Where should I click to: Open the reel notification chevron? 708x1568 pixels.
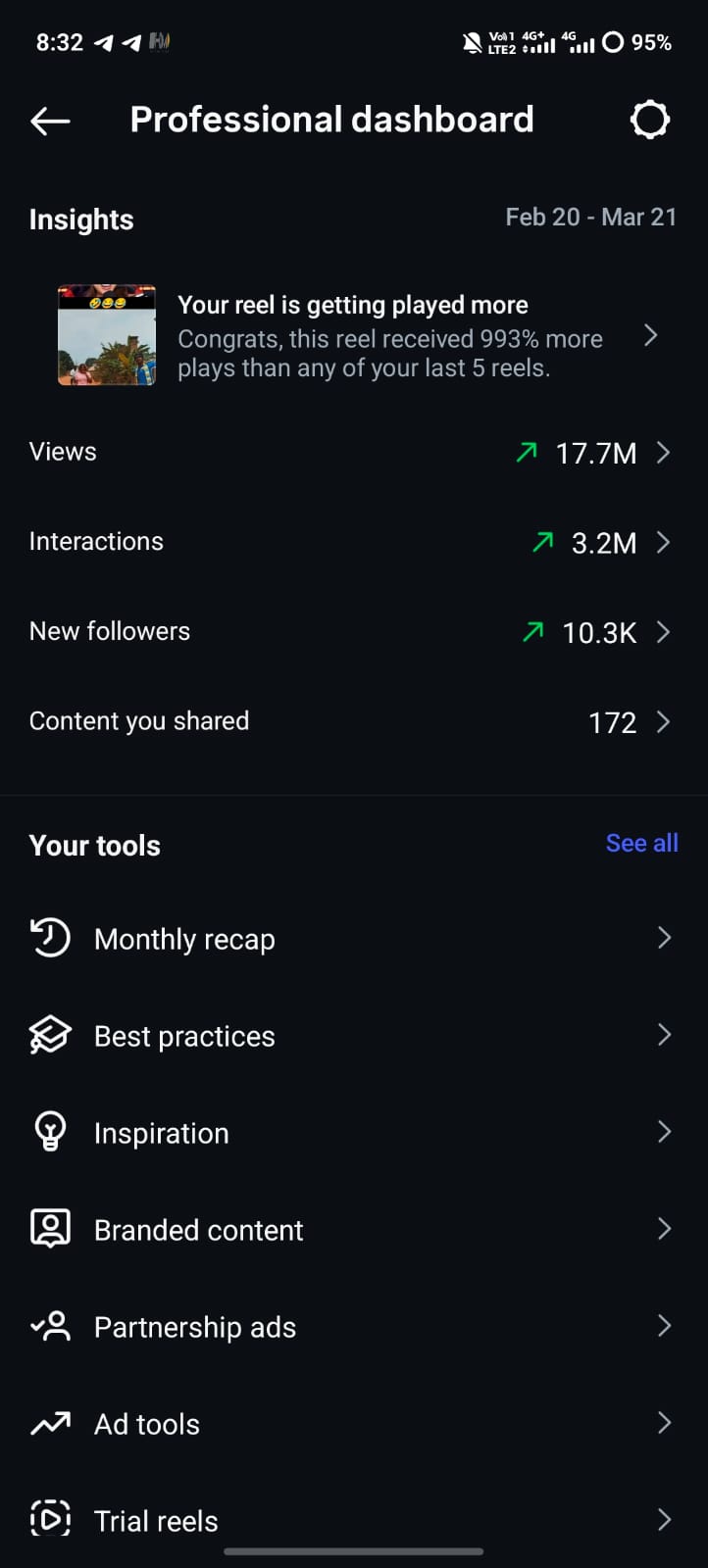(650, 336)
